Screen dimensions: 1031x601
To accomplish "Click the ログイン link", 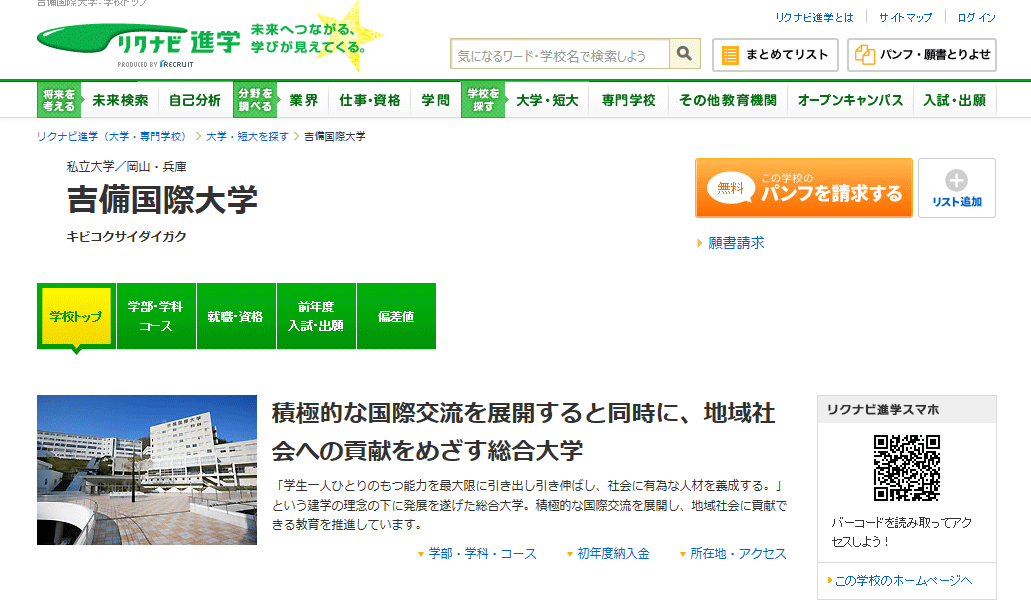I will pyautogui.click(x=976, y=18).
